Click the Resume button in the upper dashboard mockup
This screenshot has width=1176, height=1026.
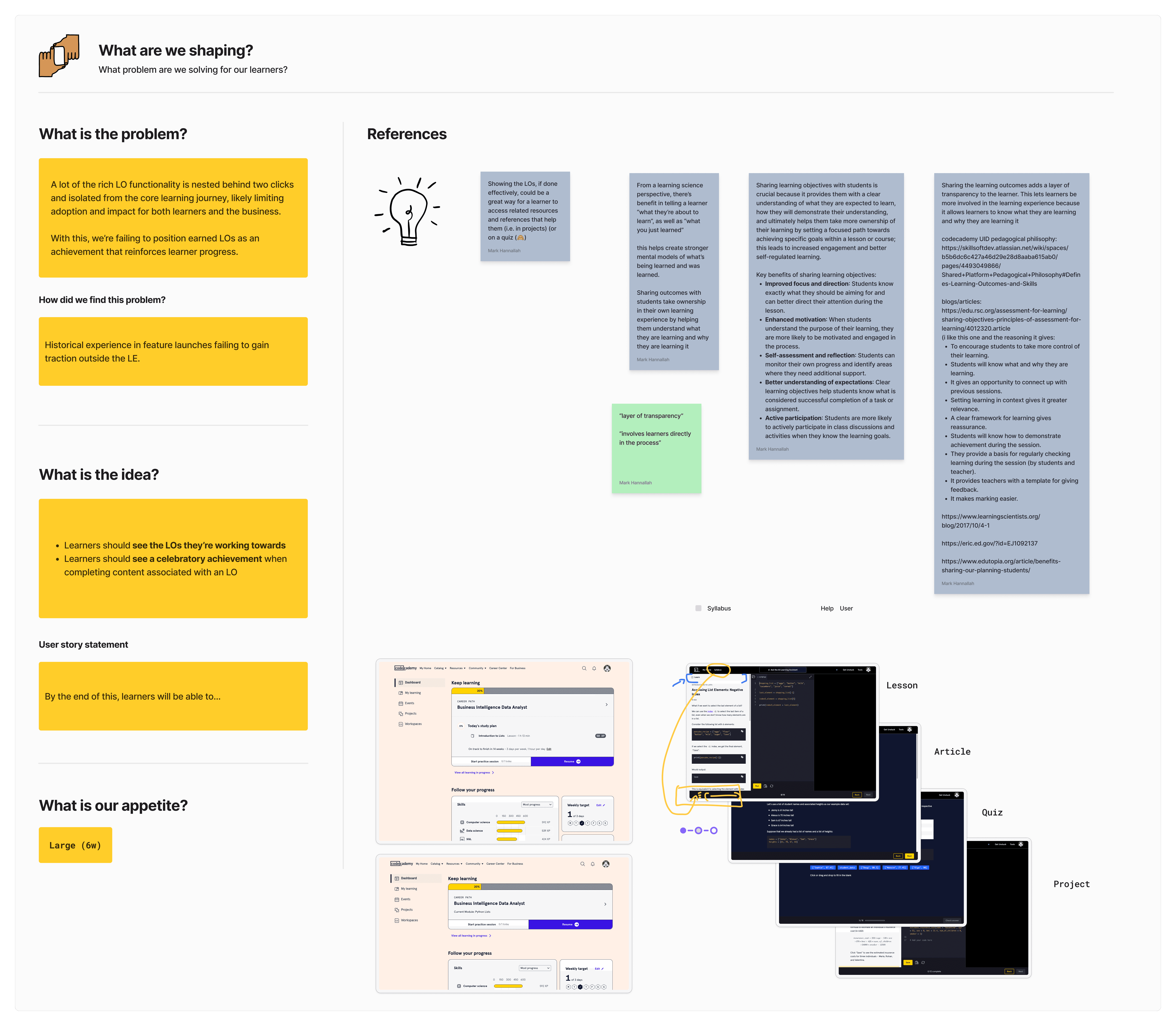[572, 761]
